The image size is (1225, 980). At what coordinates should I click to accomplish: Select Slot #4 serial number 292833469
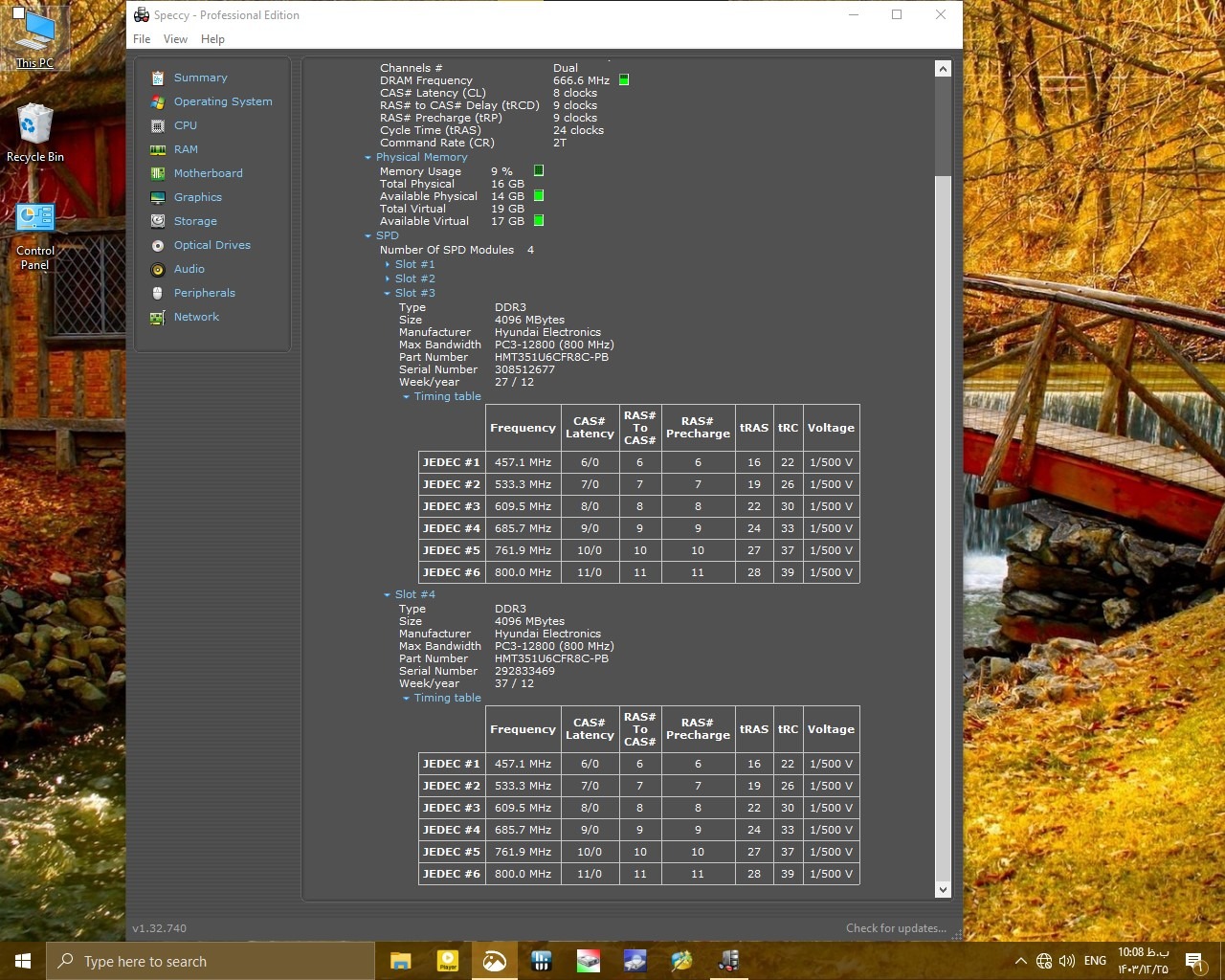[x=524, y=671]
